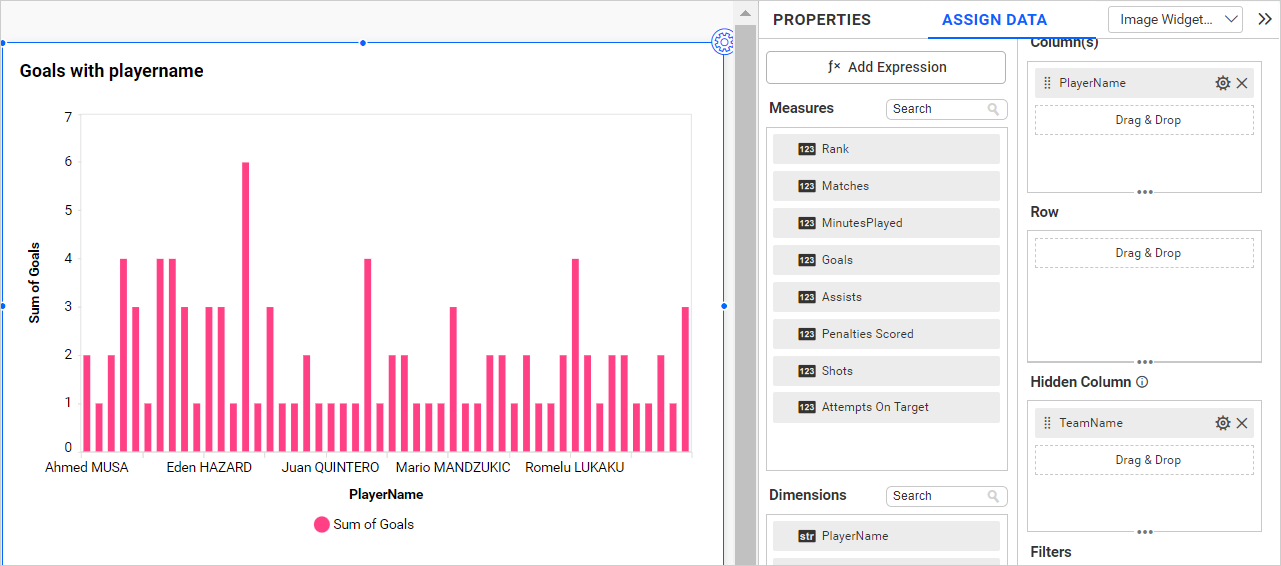Click the widget settings gear icon
The width and height of the screenshot is (1281, 566).
point(723,42)
